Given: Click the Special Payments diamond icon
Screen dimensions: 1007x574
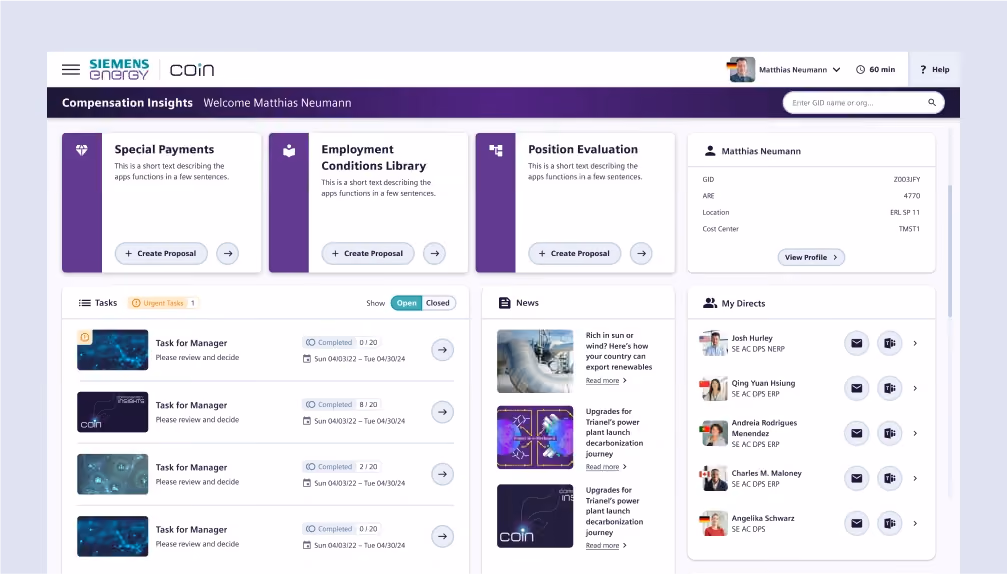Looking at the screenshot, I should coord(82,150).
